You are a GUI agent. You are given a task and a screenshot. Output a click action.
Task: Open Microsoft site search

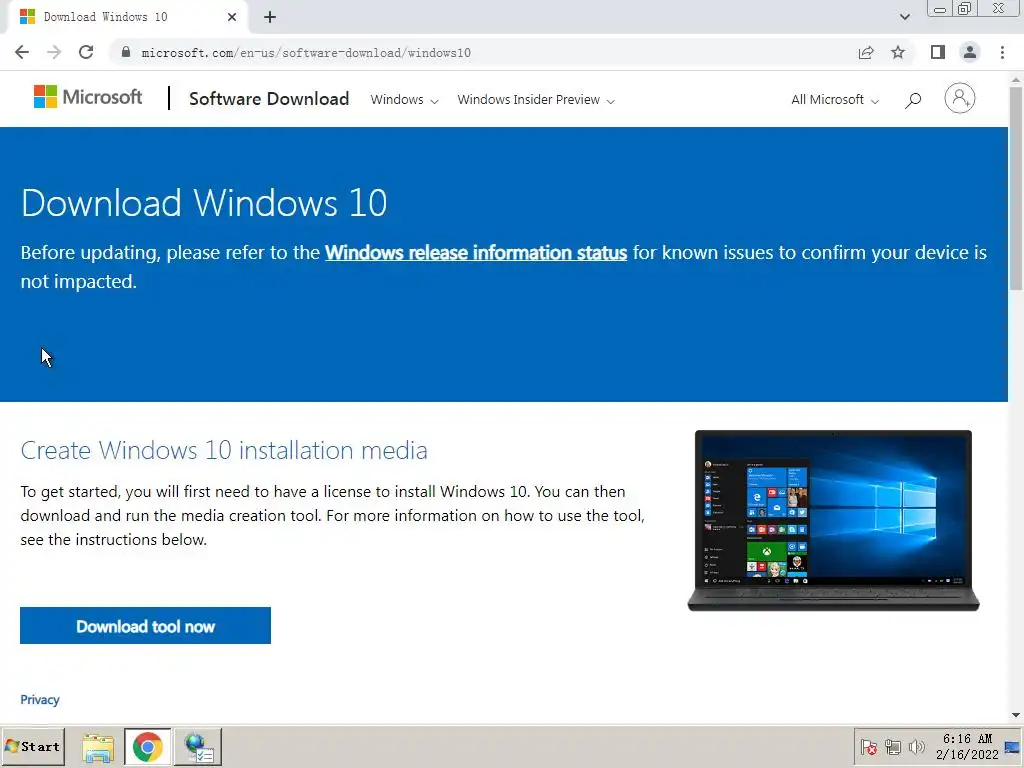913,100
